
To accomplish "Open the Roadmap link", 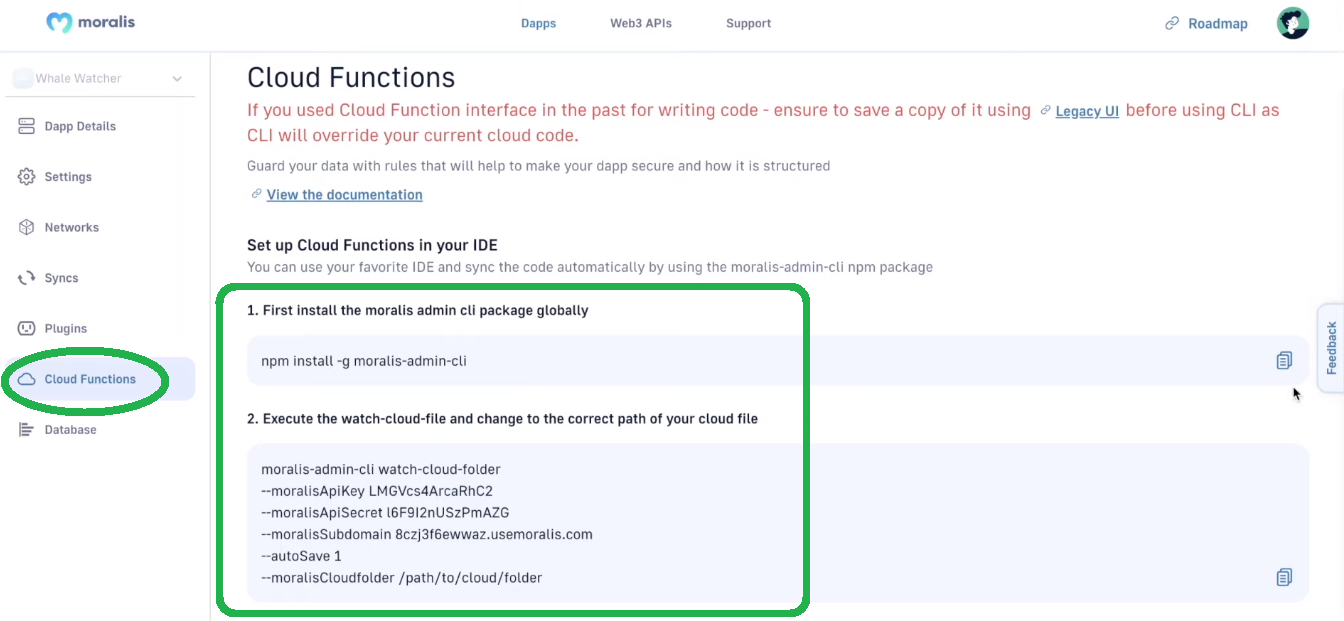I will [x=1206, y=23].
